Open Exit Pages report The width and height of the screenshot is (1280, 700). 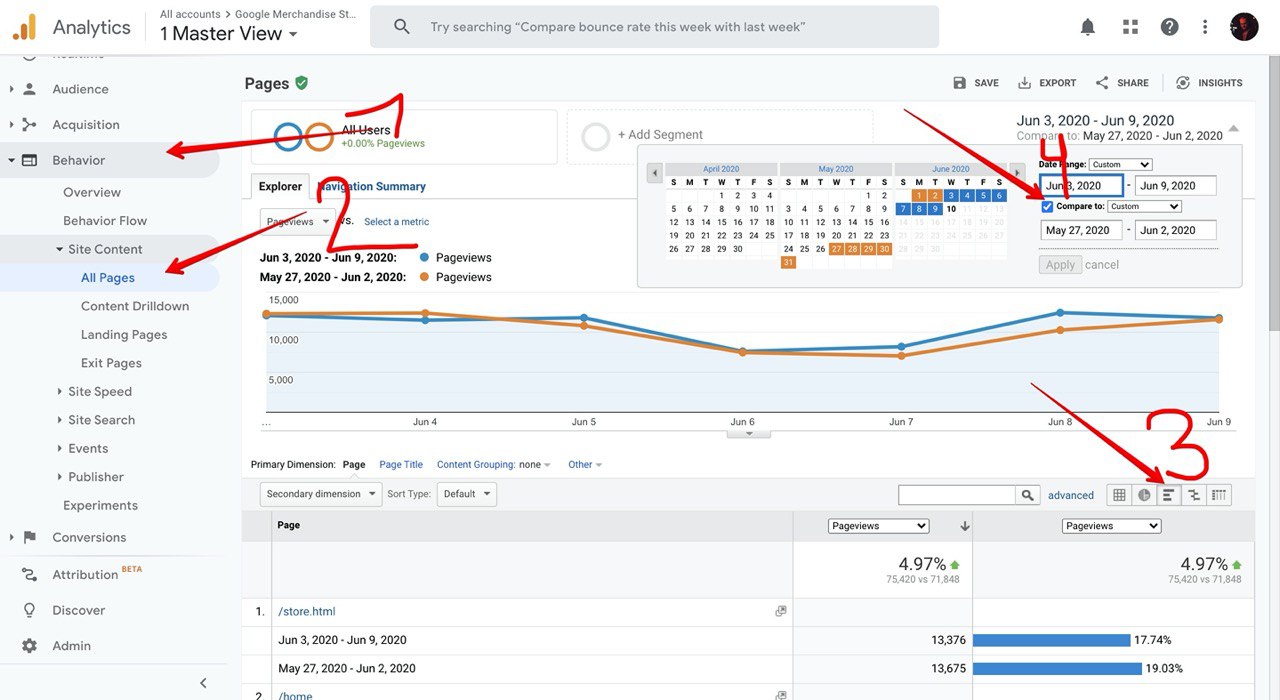click(111, 363)
